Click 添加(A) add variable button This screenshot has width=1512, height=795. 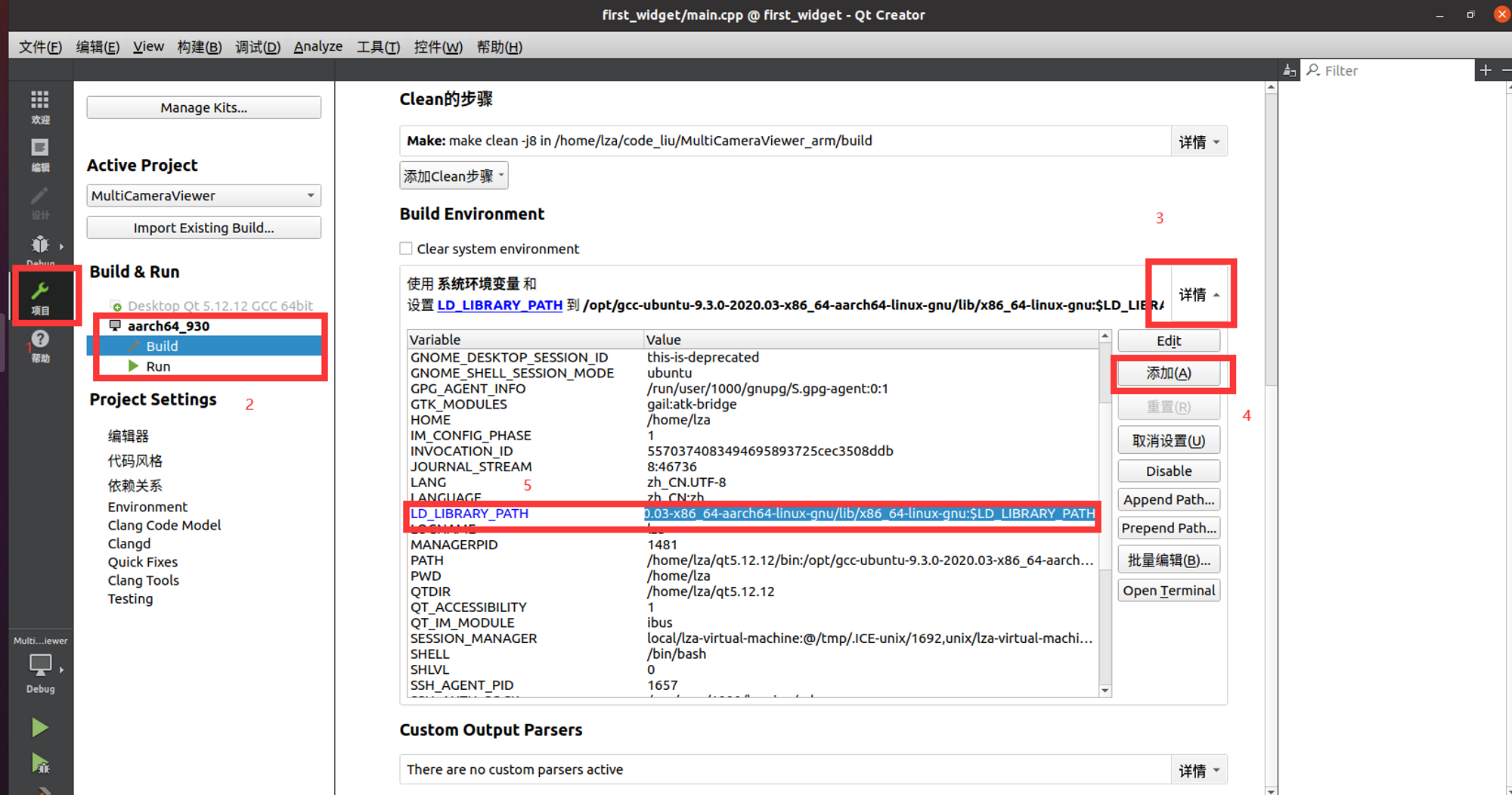[1168, 373]
